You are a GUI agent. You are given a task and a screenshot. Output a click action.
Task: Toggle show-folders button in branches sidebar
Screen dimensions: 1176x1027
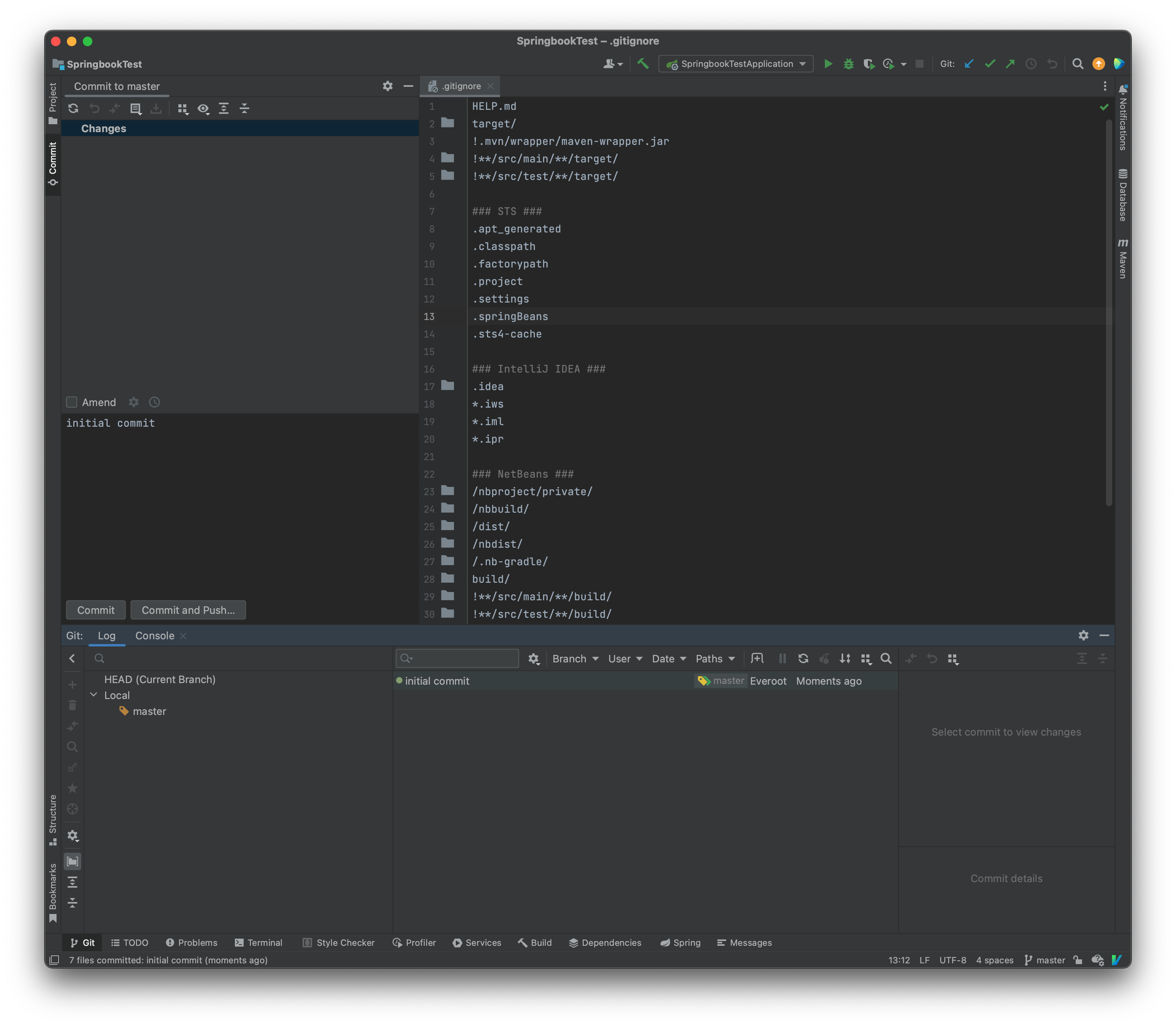[x=72, y=861]
